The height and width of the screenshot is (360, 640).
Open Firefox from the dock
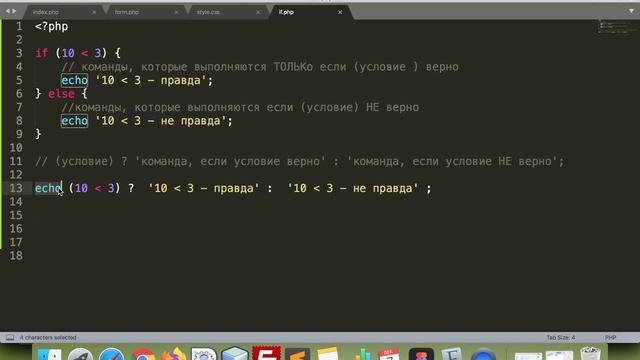tap(173, 353)
